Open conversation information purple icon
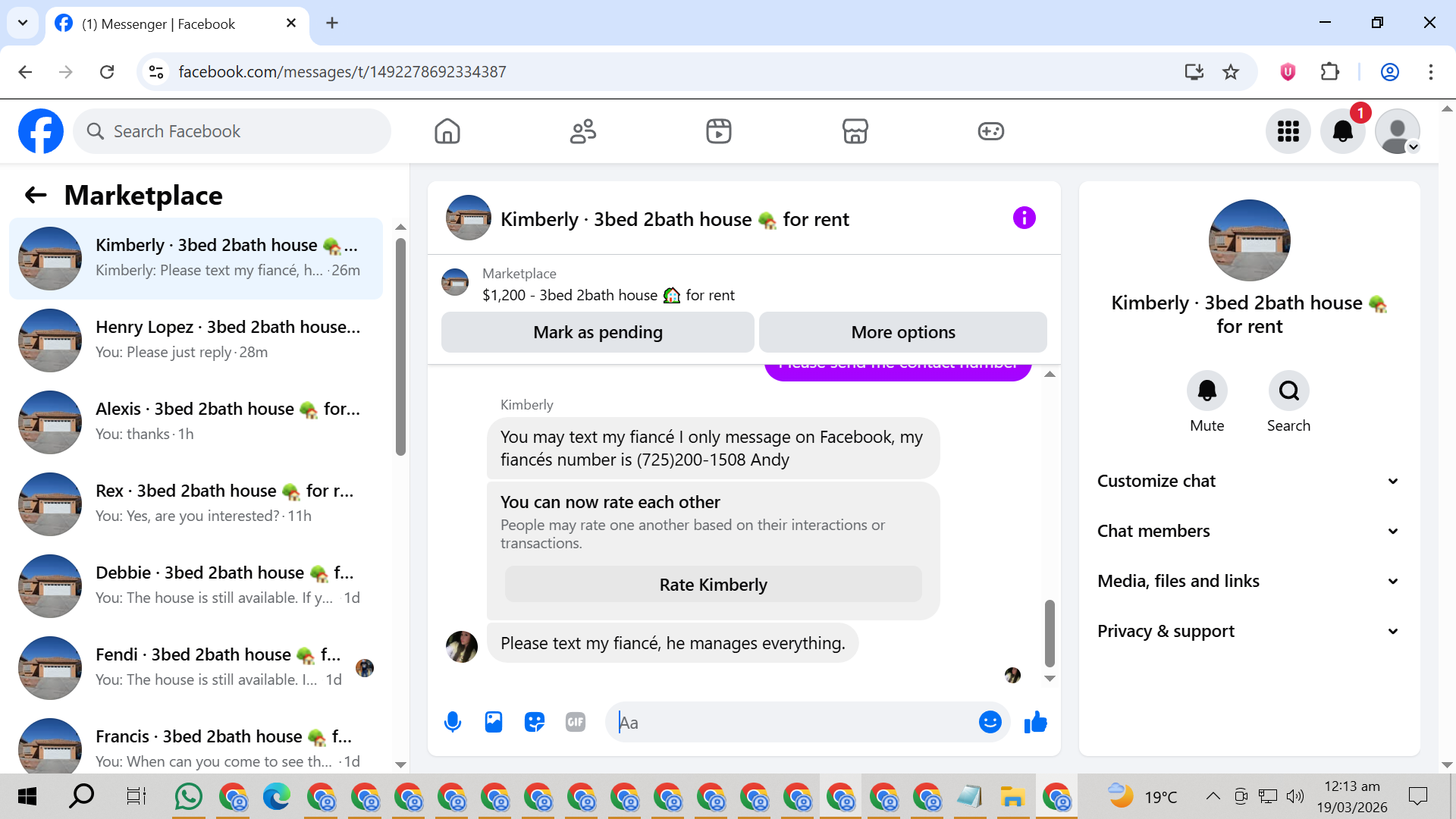 (1024, 218)
